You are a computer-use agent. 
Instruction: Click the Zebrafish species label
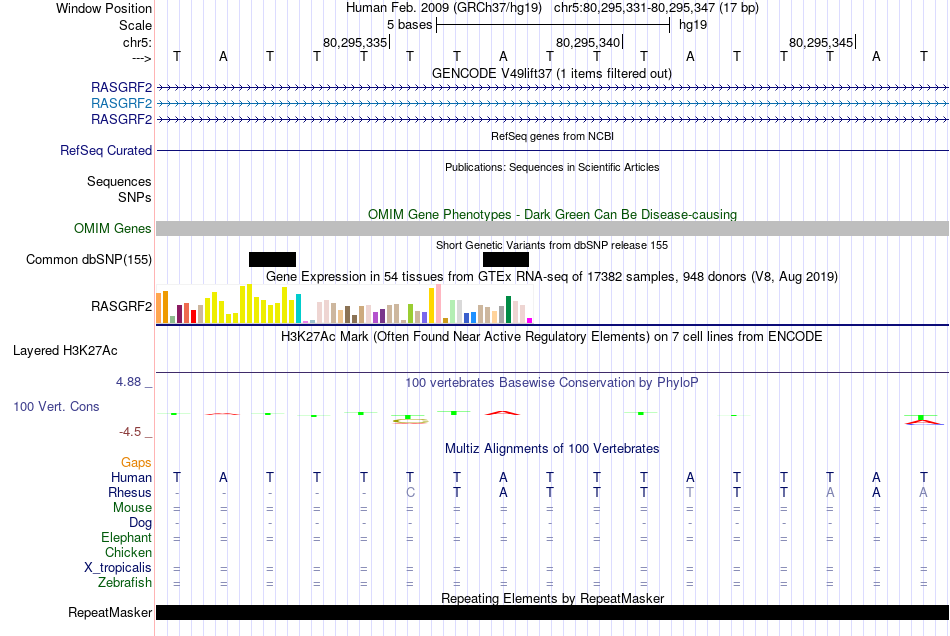(125, 583)
